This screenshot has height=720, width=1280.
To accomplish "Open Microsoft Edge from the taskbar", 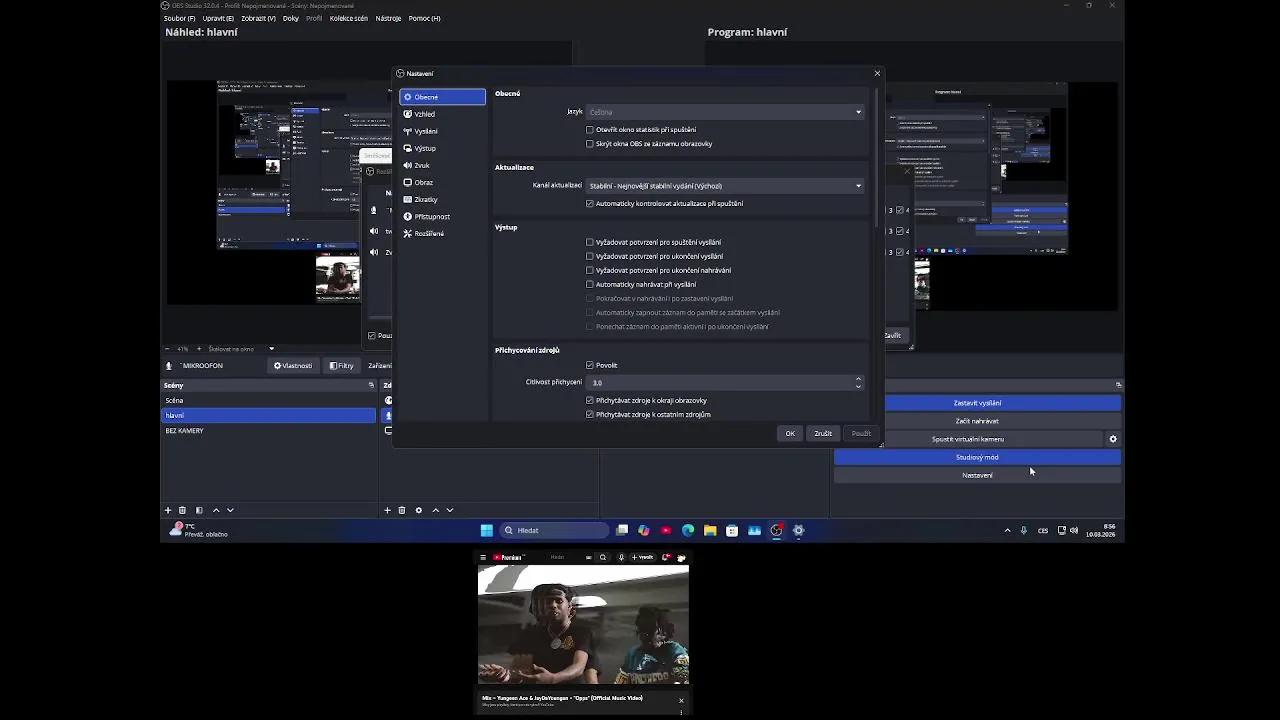I will pos(688,530).
